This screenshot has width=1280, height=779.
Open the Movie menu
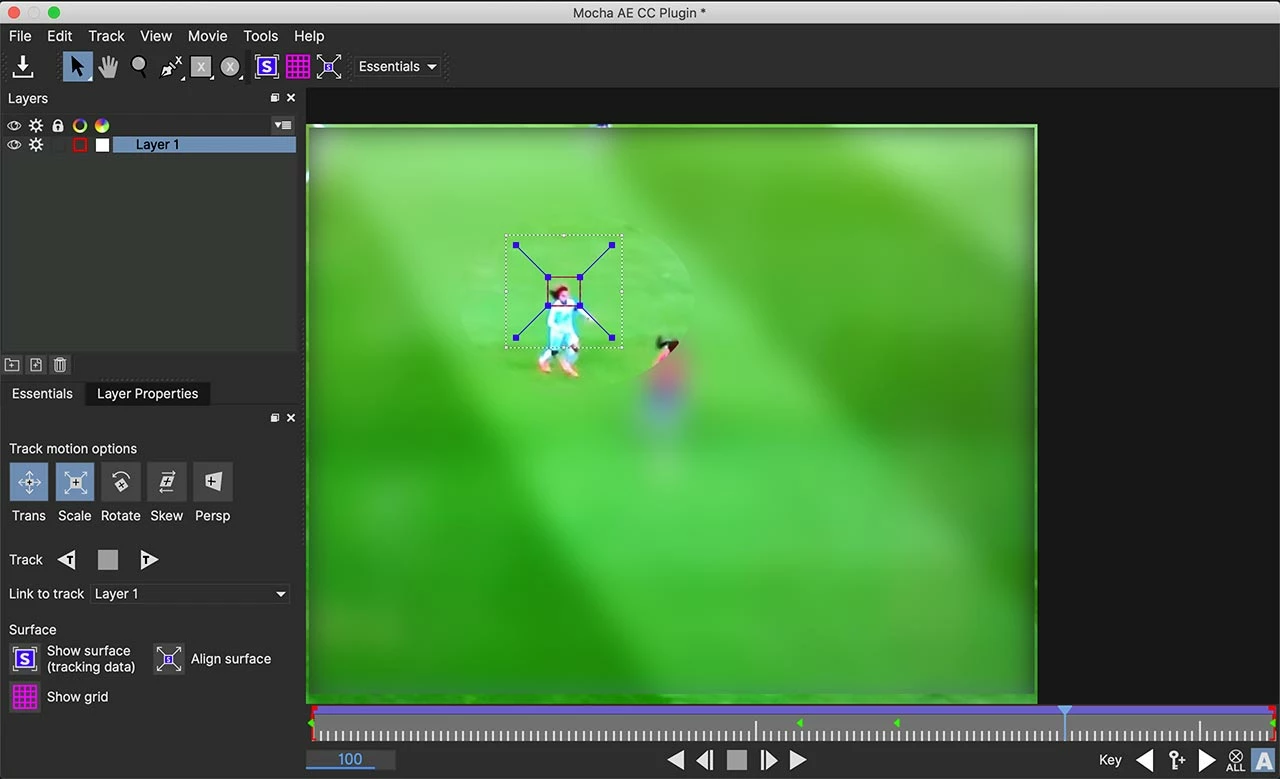(208, 35)
